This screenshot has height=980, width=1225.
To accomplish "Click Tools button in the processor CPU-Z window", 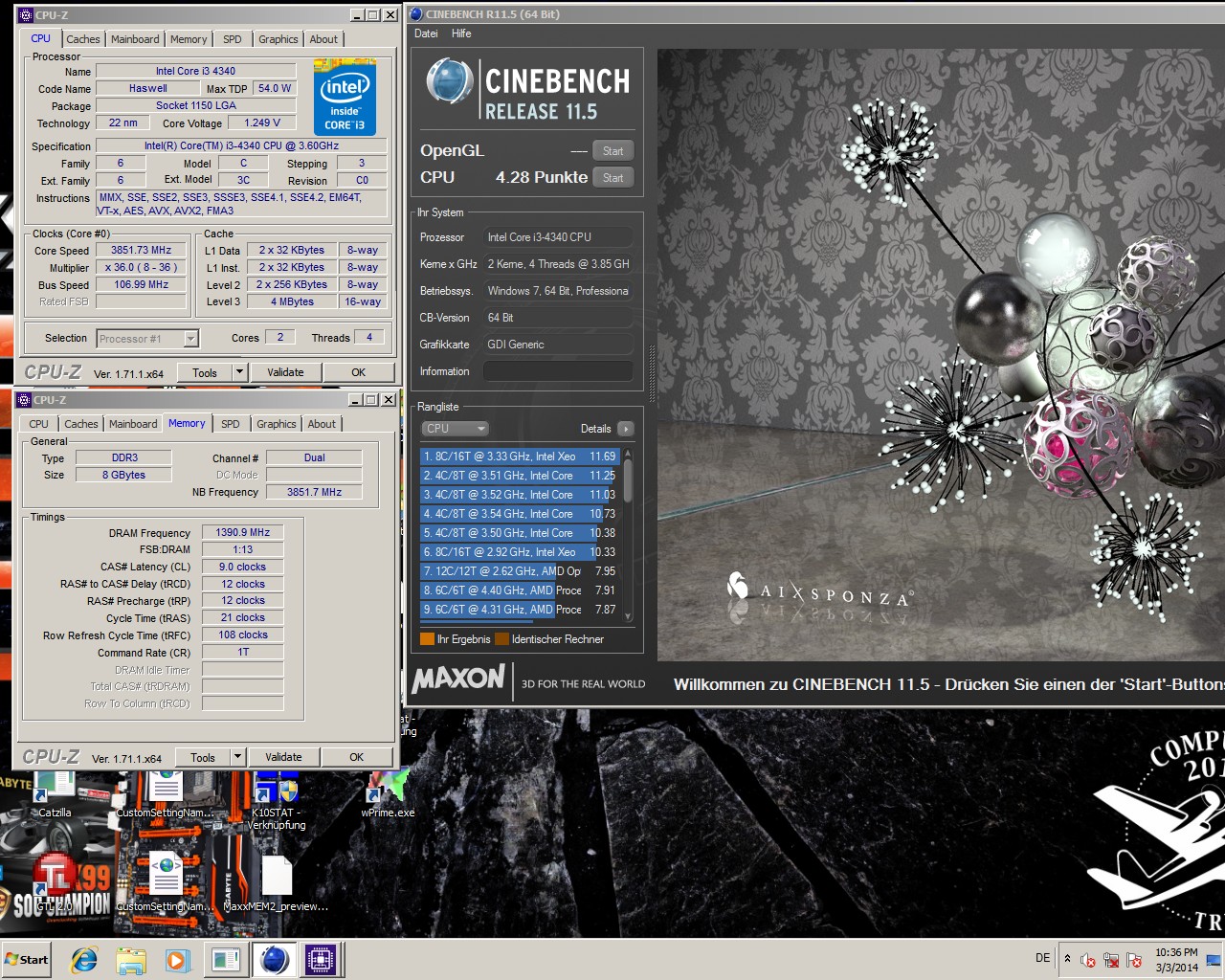I will click(x=205, y=373).
